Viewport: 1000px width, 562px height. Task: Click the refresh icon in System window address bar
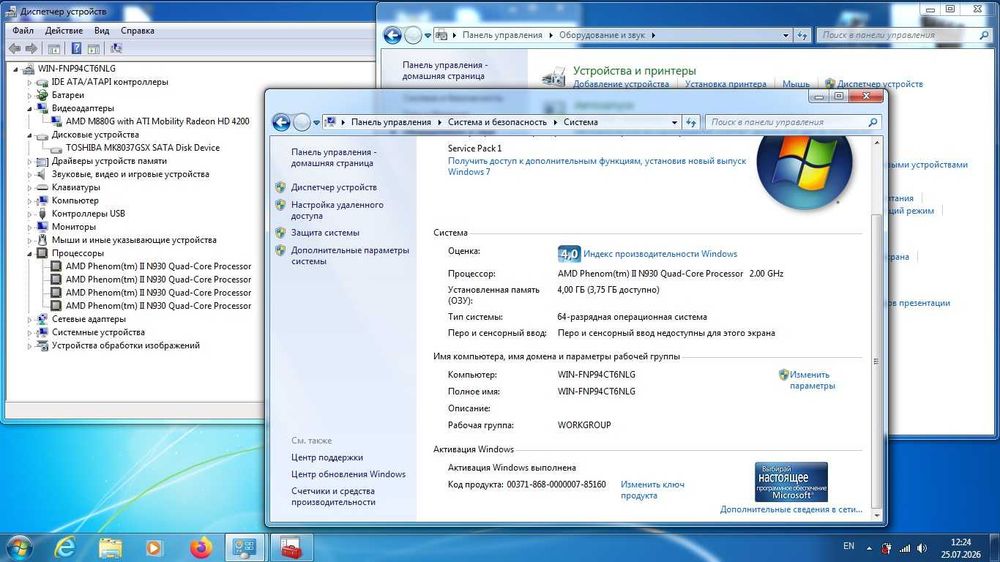coord(691,122)
